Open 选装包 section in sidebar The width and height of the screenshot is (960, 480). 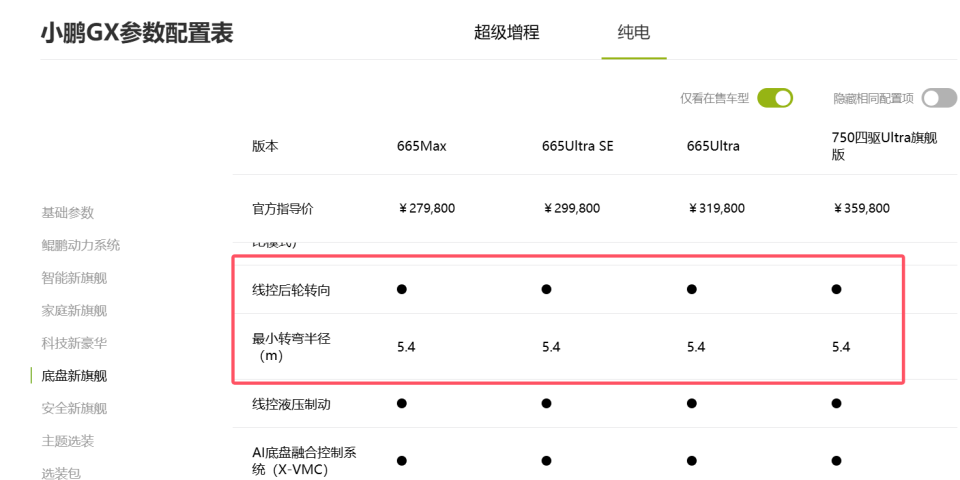click(61, 473)
